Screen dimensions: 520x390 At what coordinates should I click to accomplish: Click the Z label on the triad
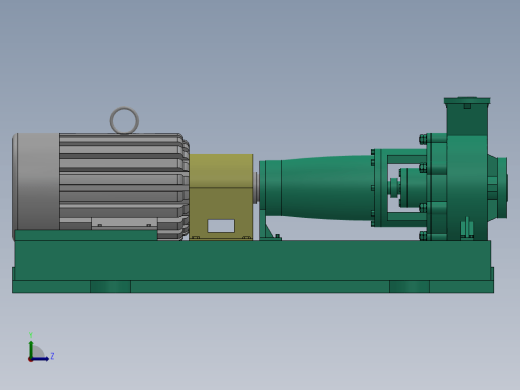click(x=52, y=356)
